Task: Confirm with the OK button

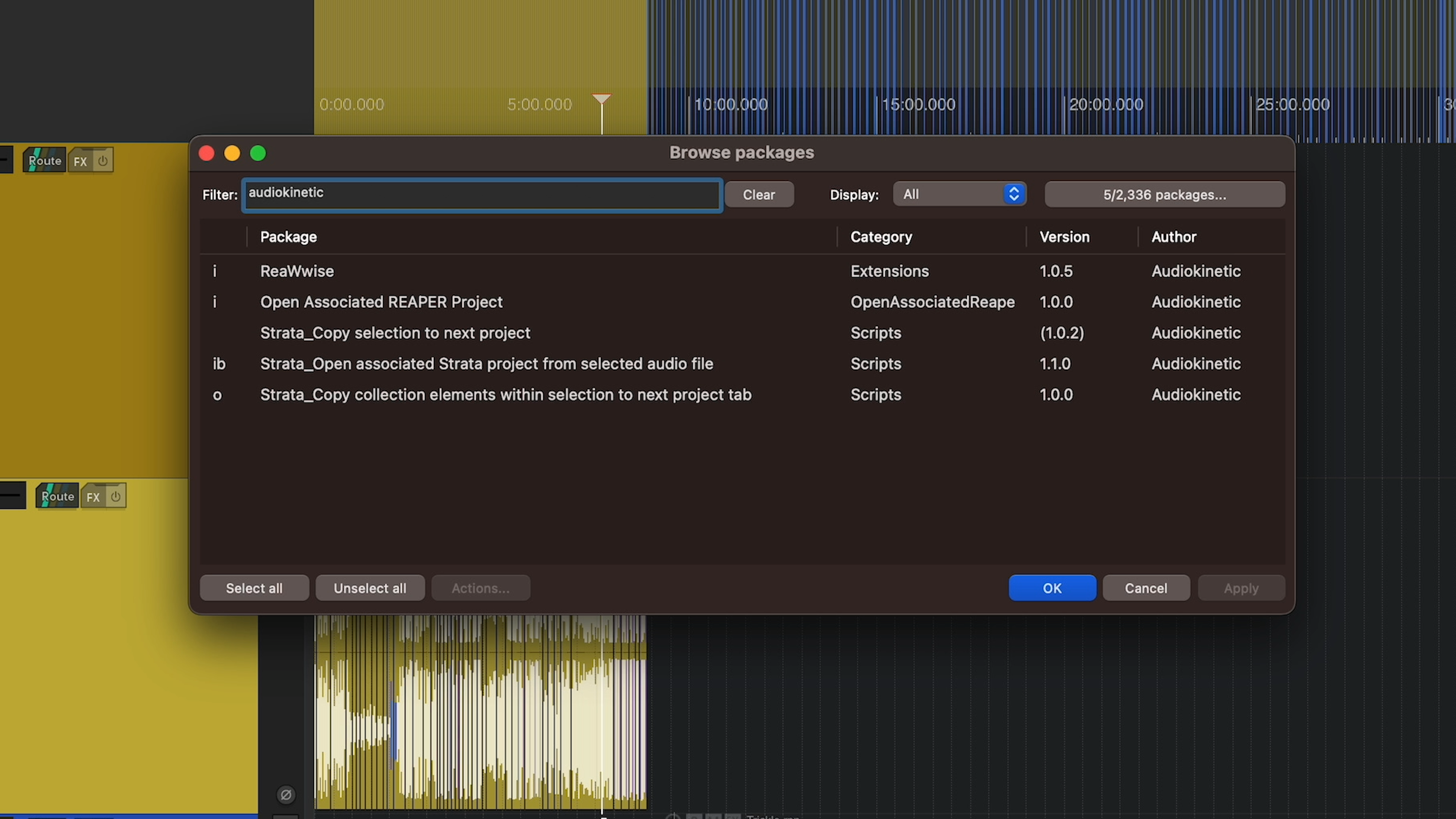Action: tap(1053, 588)
